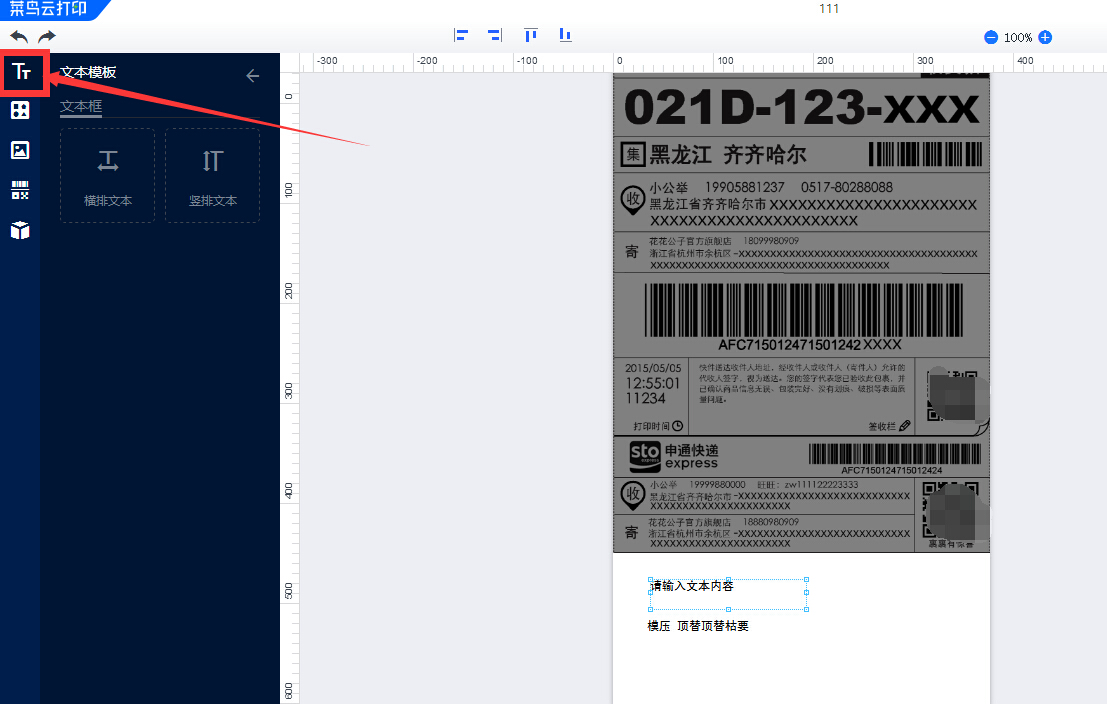The width and height of the screenshot is (1107, 704).
Task: Select the 申通快递 sto express logo
Action: 674,456
